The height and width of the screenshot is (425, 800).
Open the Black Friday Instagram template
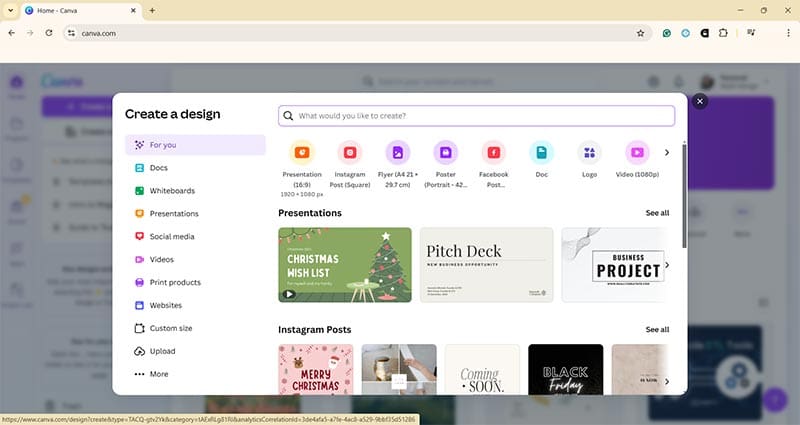tap(565, 369)
